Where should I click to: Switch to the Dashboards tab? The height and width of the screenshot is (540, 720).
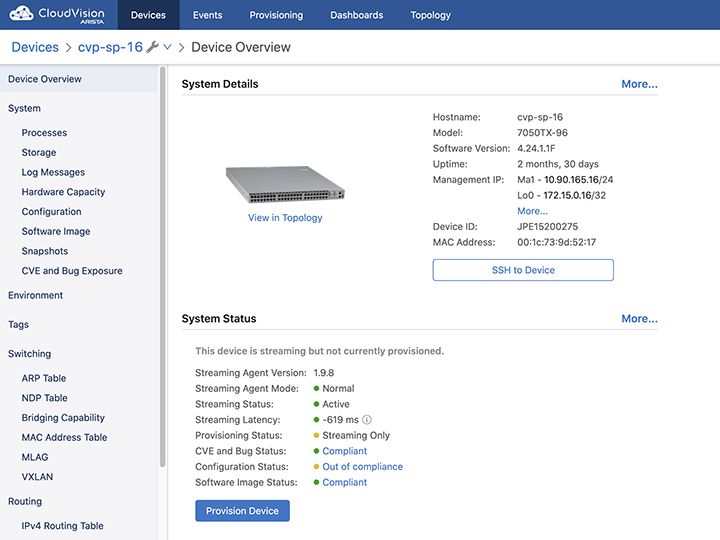point(356,15)
